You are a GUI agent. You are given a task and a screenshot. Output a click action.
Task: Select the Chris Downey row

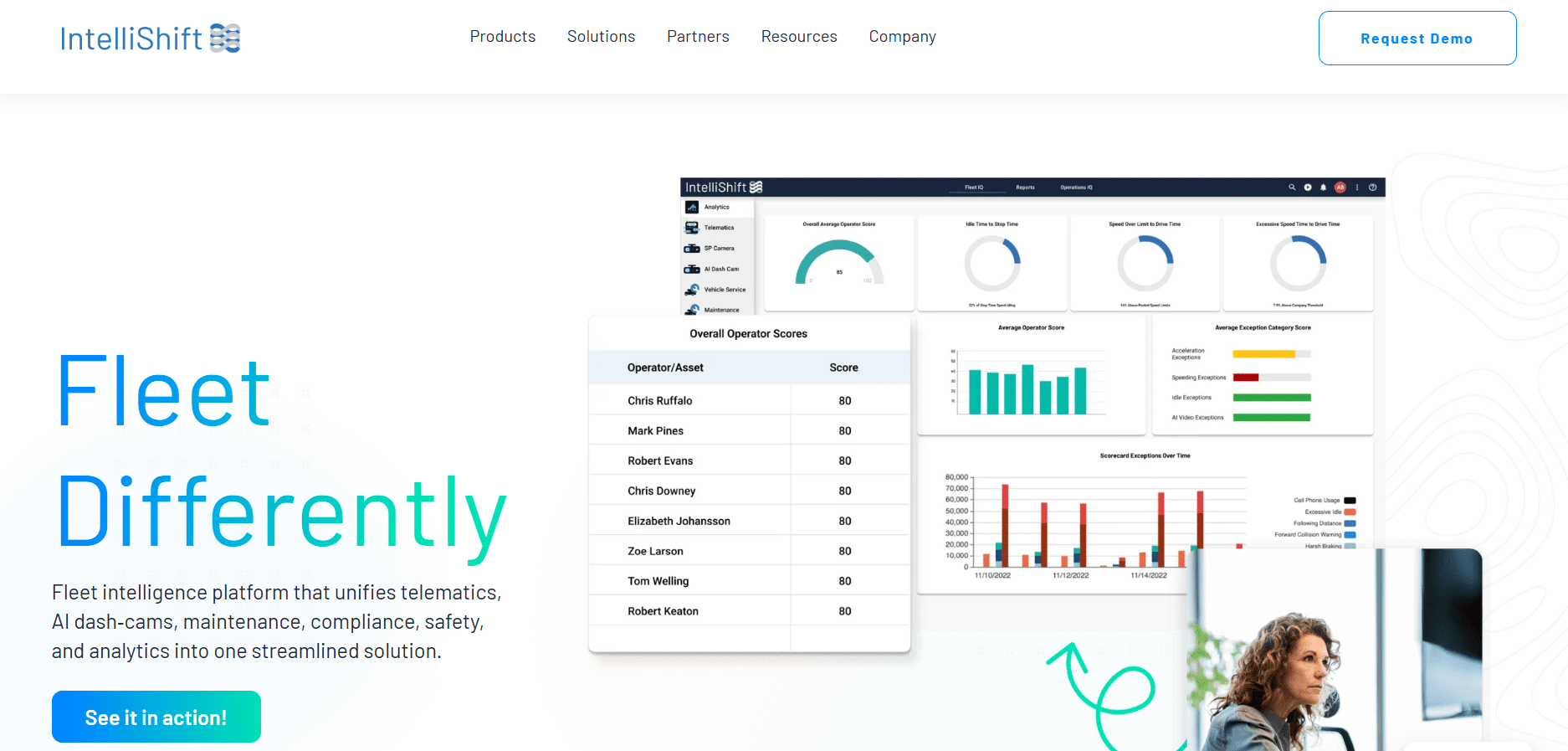click(749, 491)
